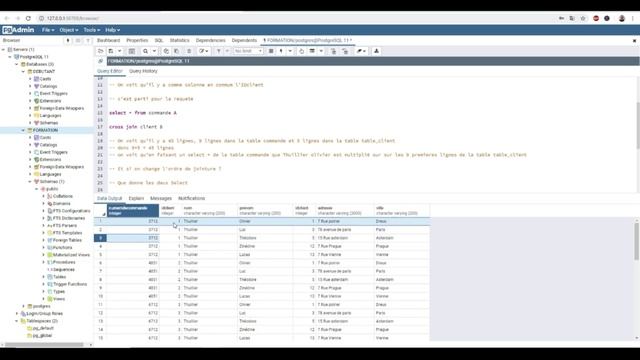640x360 pixels.
Task: Reload the page in Chrome
Action: pos(28,18)
